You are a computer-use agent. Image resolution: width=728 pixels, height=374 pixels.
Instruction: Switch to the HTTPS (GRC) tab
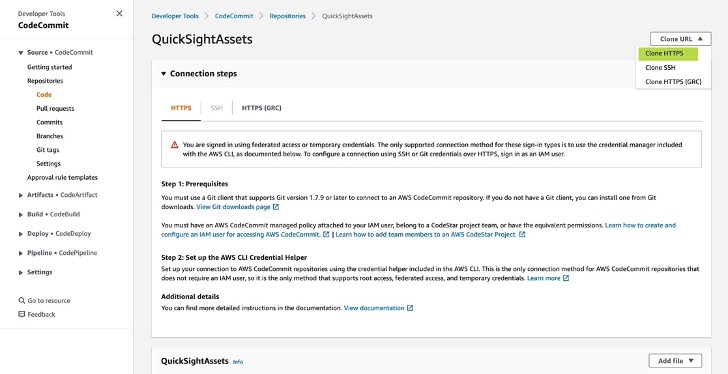(x=261, y=108)
